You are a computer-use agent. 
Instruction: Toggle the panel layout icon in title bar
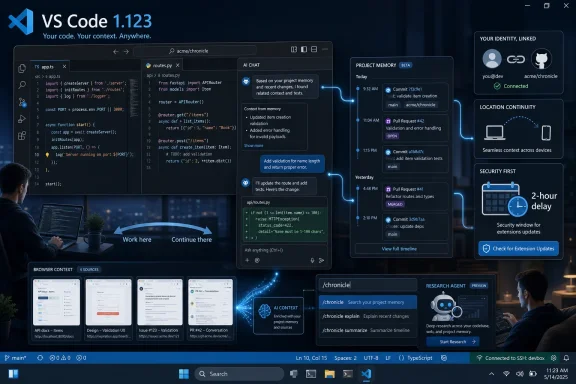tap(314, 49)
